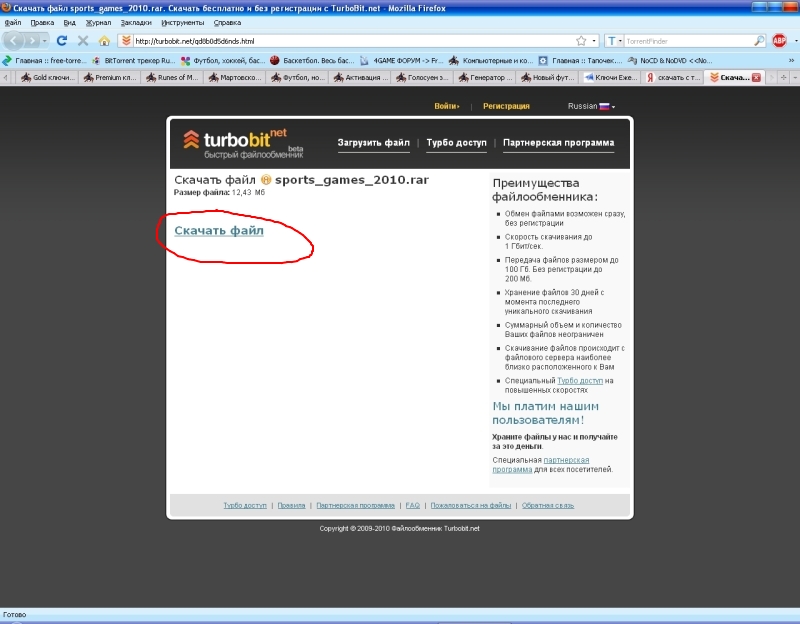Switch to the 'Новый фут...' tab
The width and height of the screenshot is (800, 624).
tap(547, 78)
